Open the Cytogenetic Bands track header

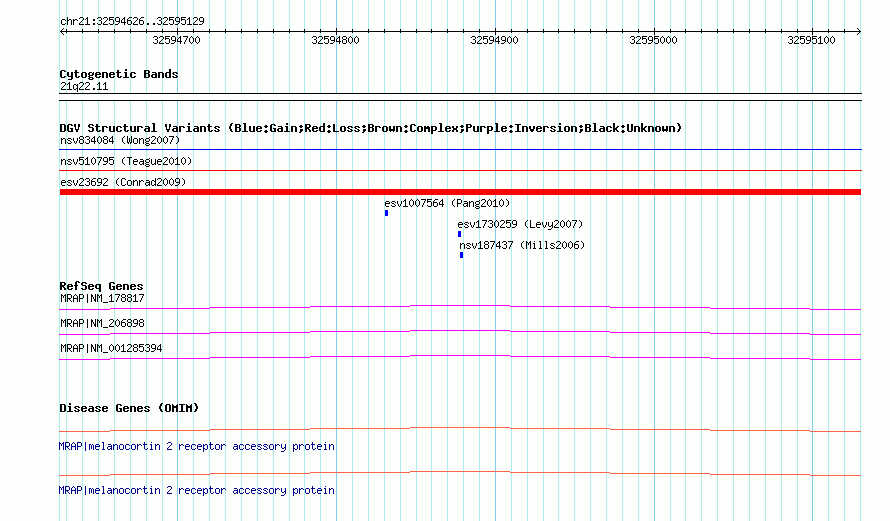pos(119,74)
